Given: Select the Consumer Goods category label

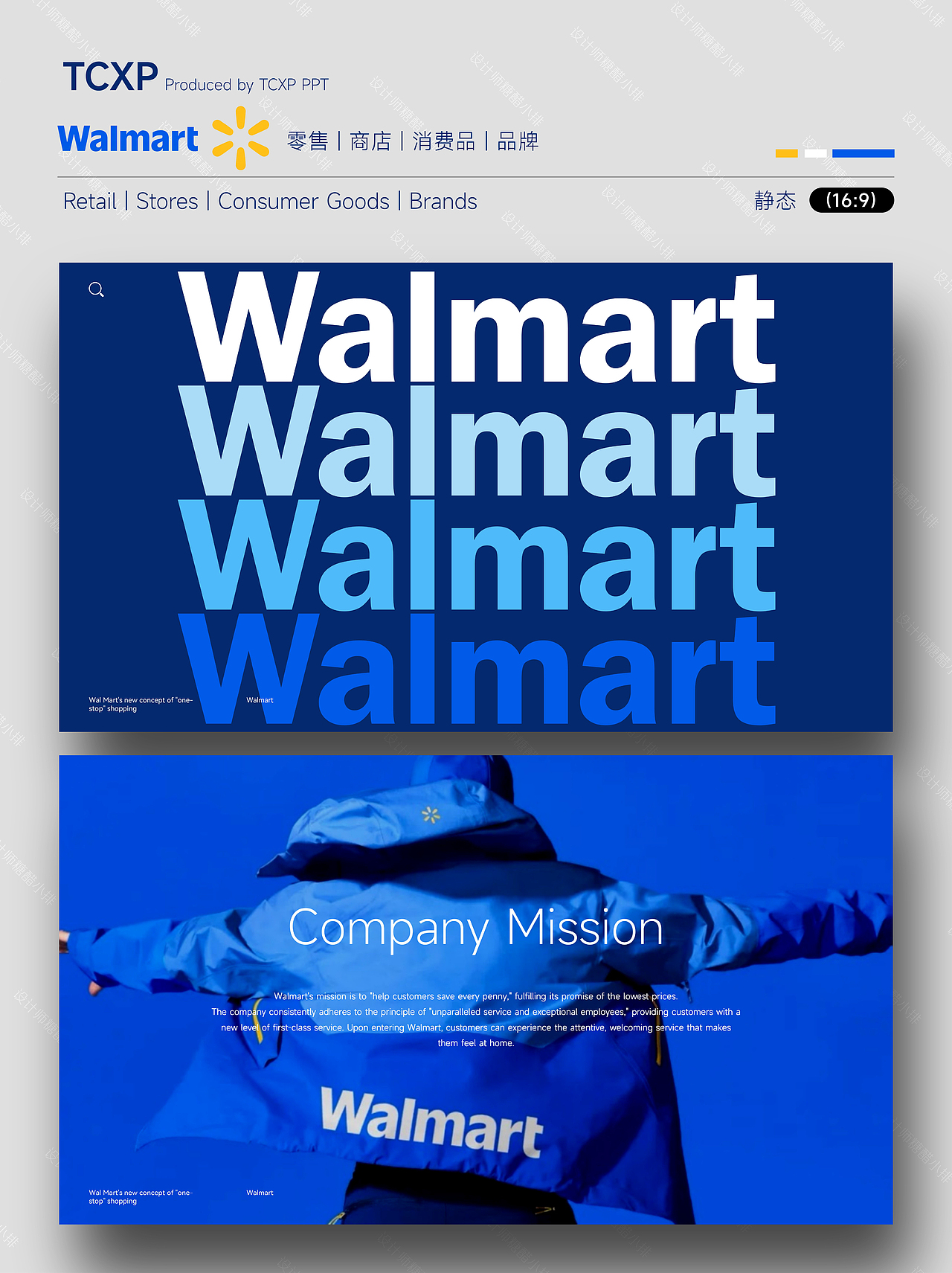Looking at the screenshot, I should (x=303, y=202).
